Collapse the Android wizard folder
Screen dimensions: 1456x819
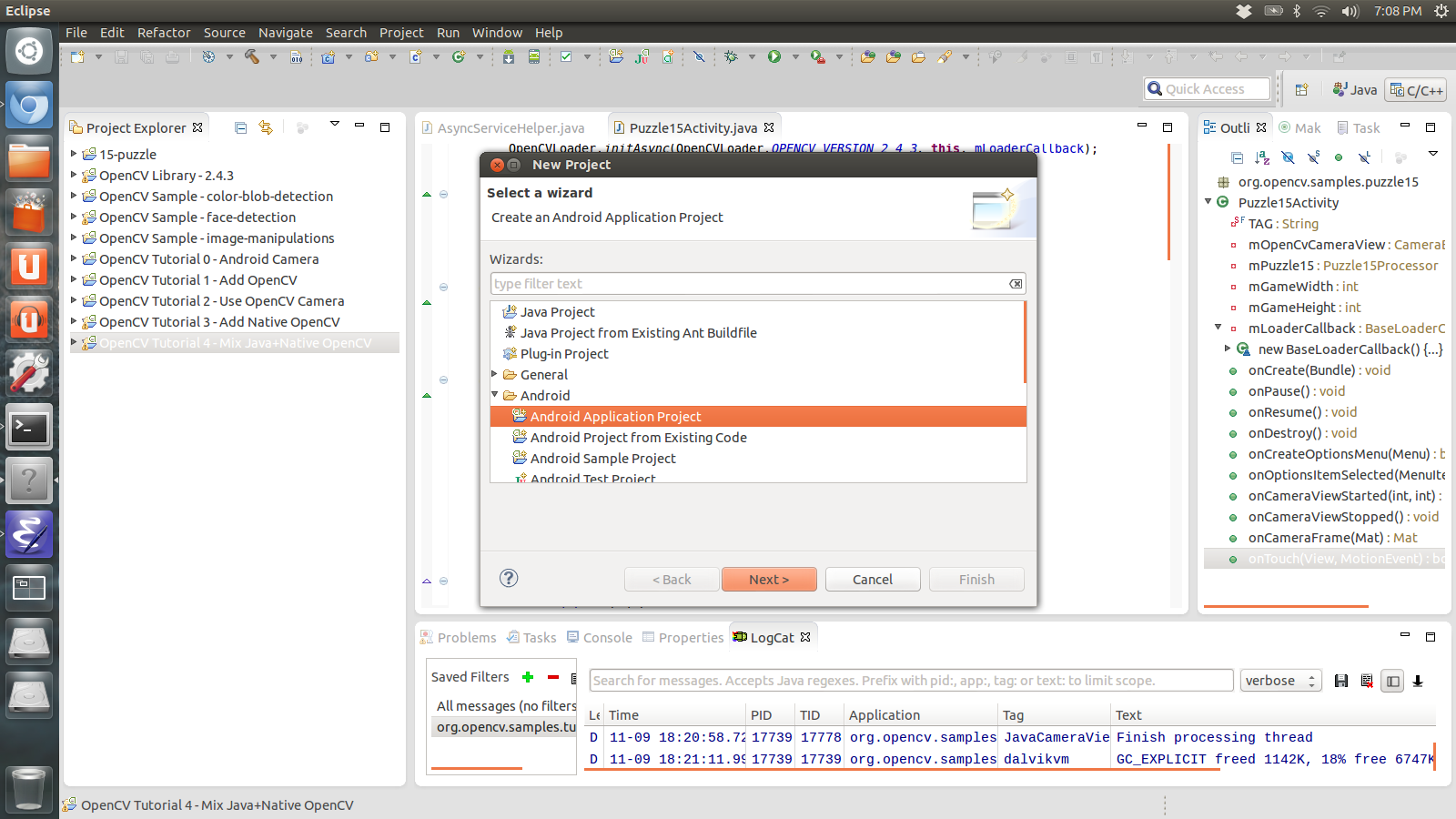pos(495,395)
